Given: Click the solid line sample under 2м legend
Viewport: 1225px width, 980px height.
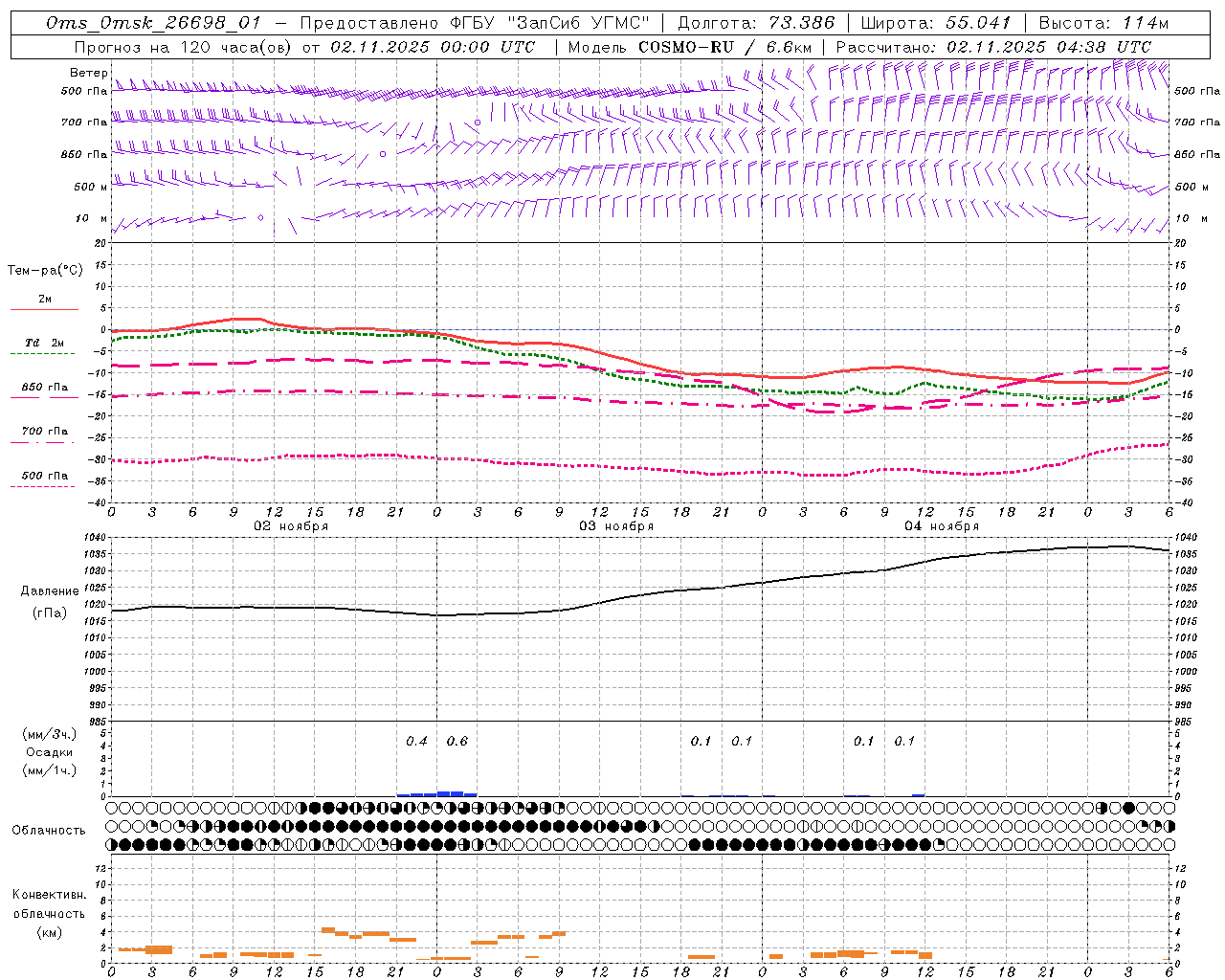Looking at the screenshot, I should point(44,310).
